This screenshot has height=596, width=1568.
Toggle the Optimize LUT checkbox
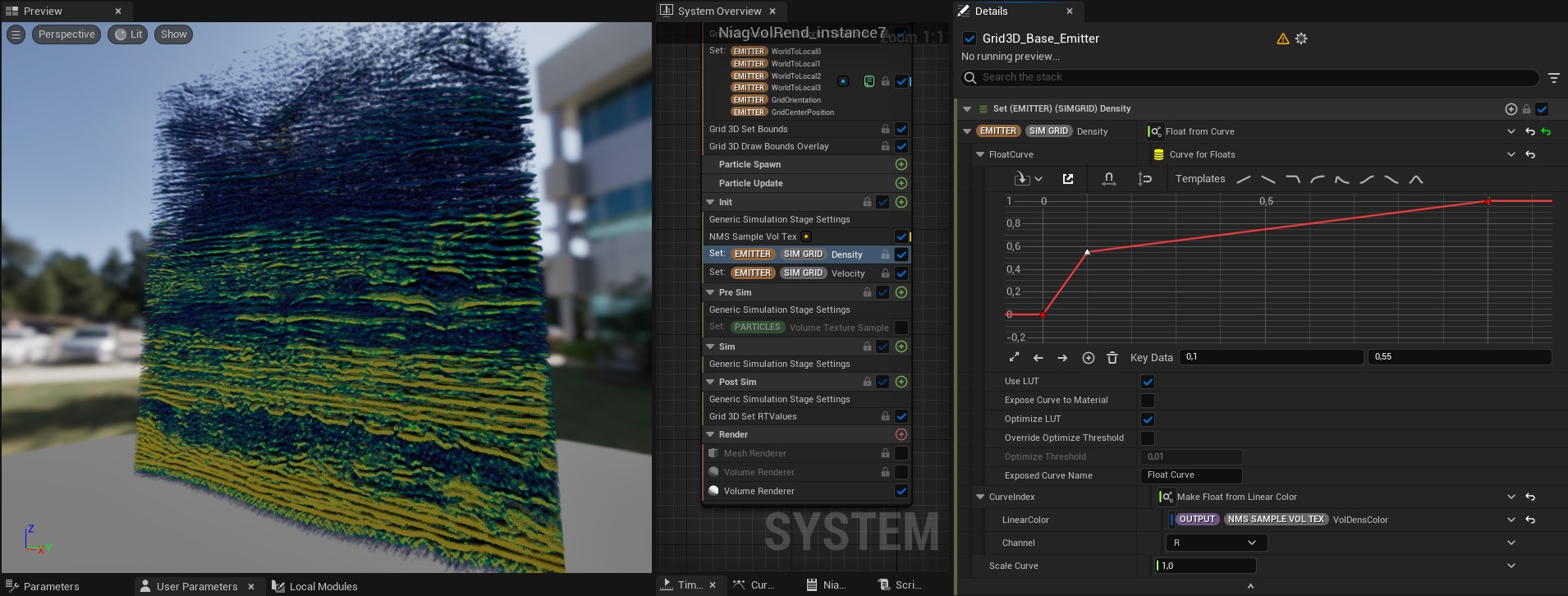pos(1148,419)
